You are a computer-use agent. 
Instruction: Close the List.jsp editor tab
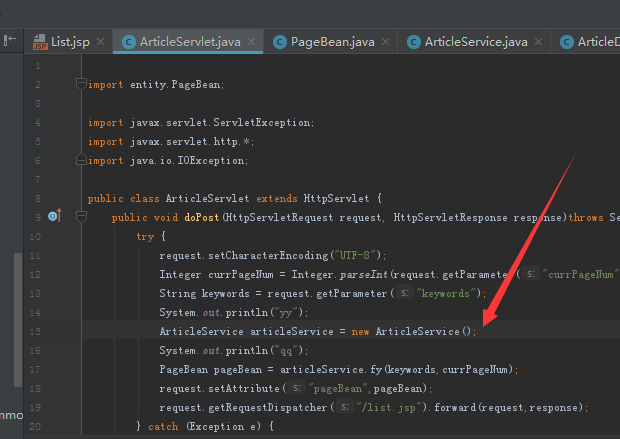pyautogui.click(x=99, y=42)
